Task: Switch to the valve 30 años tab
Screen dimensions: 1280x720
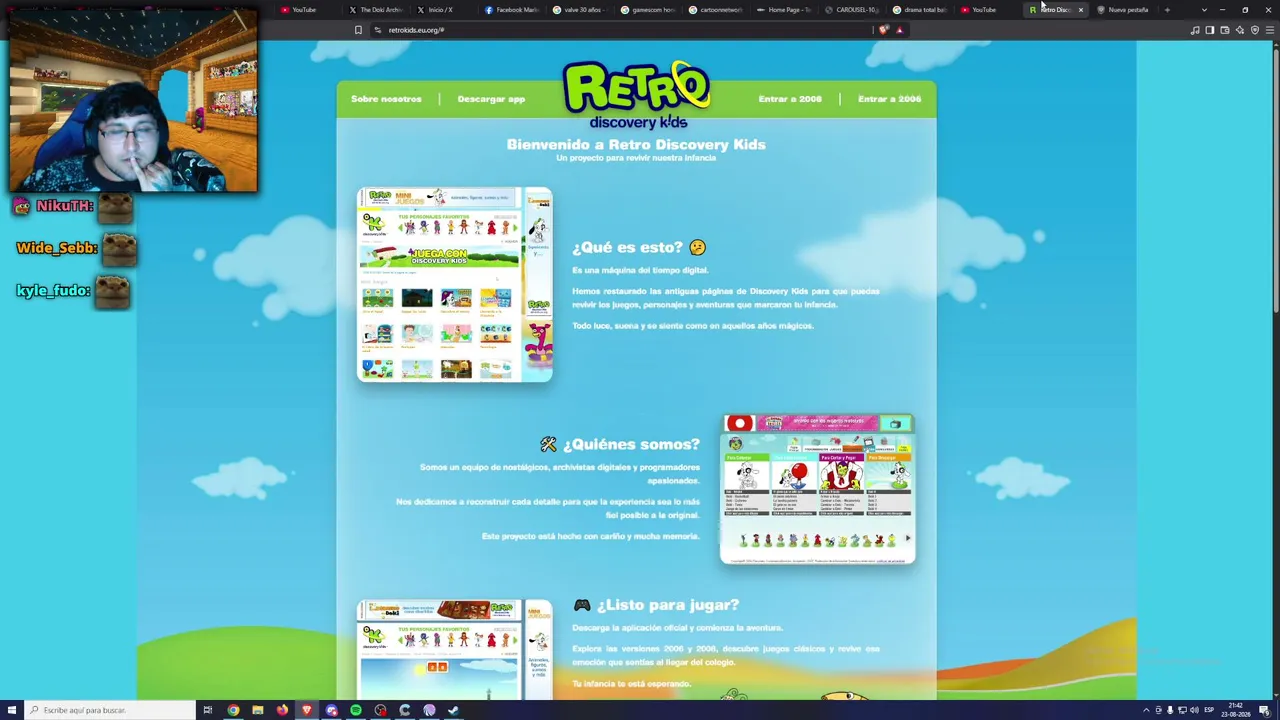Action: (x=579, y=10)
